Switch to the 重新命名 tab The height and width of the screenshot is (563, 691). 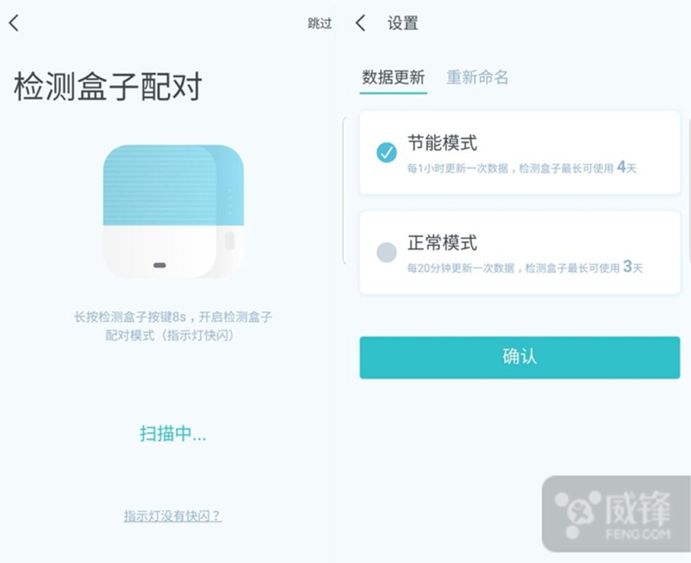(477, 77)
